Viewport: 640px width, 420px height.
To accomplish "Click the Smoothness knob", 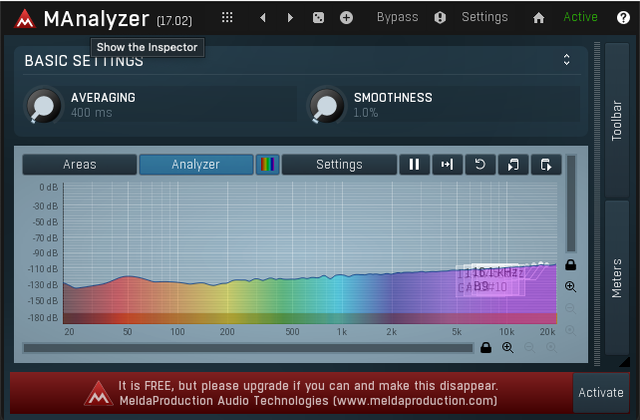I will coord(326,106).
